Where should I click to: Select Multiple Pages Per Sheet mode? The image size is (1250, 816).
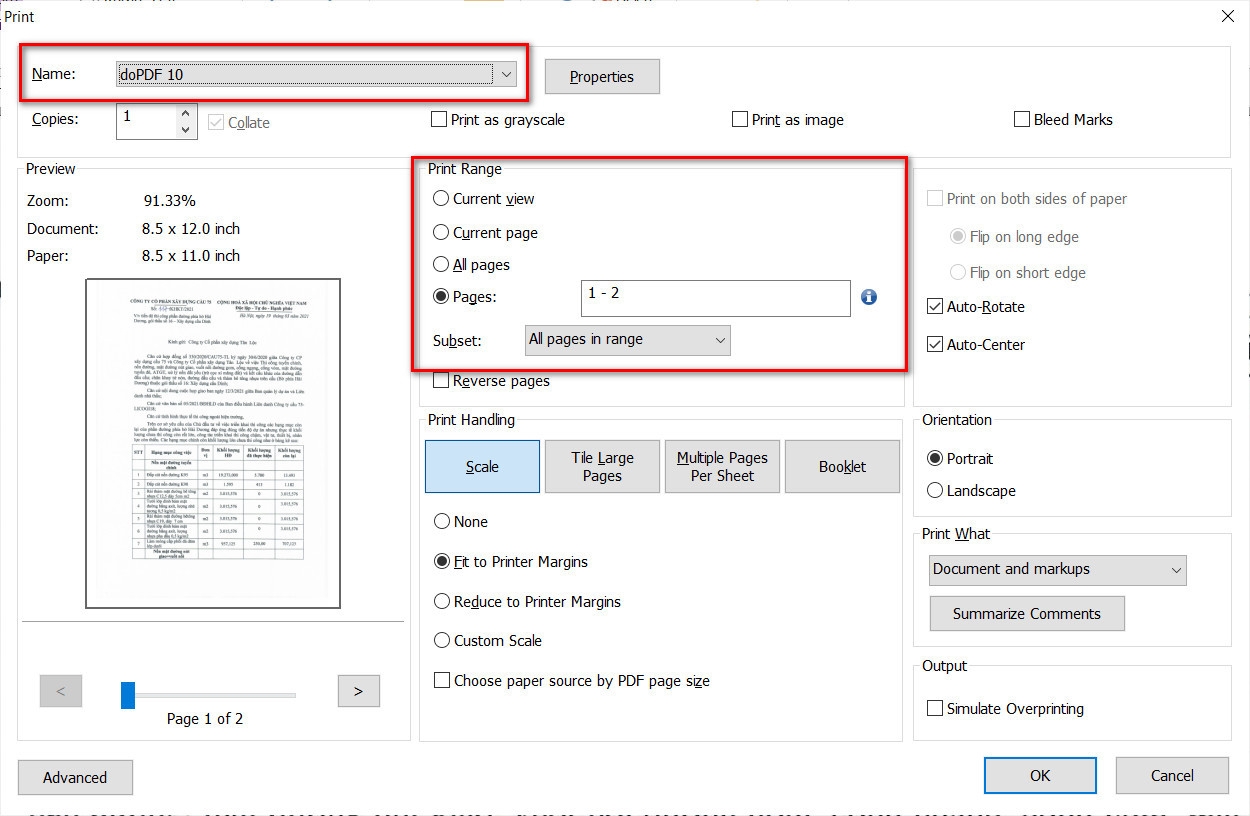pyautogui.click(x=722, y=466)
